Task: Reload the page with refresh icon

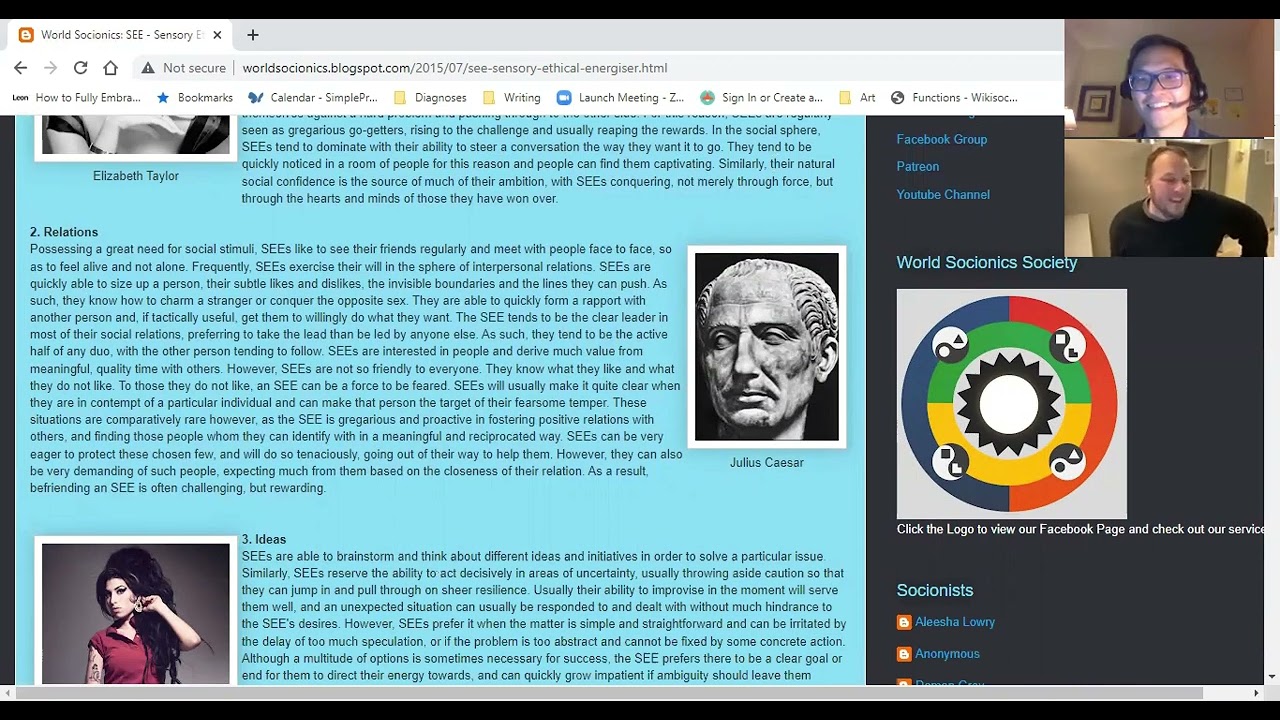Action: pyautogui.click(x=81, y=68)
